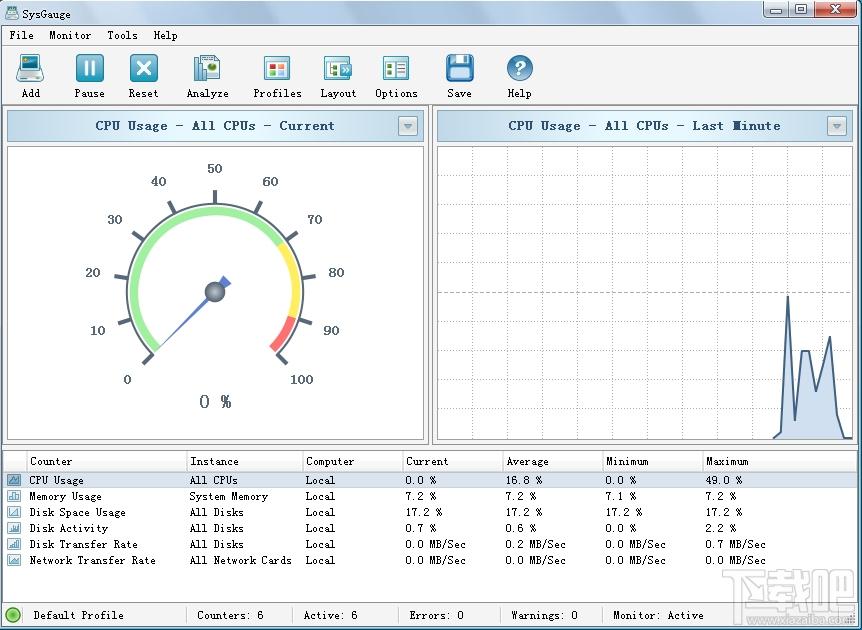This screenshot has width=862, height=630.
Task: Open the Layout toolbar icon
Action: pyautogui.click(x=338, y=68)
